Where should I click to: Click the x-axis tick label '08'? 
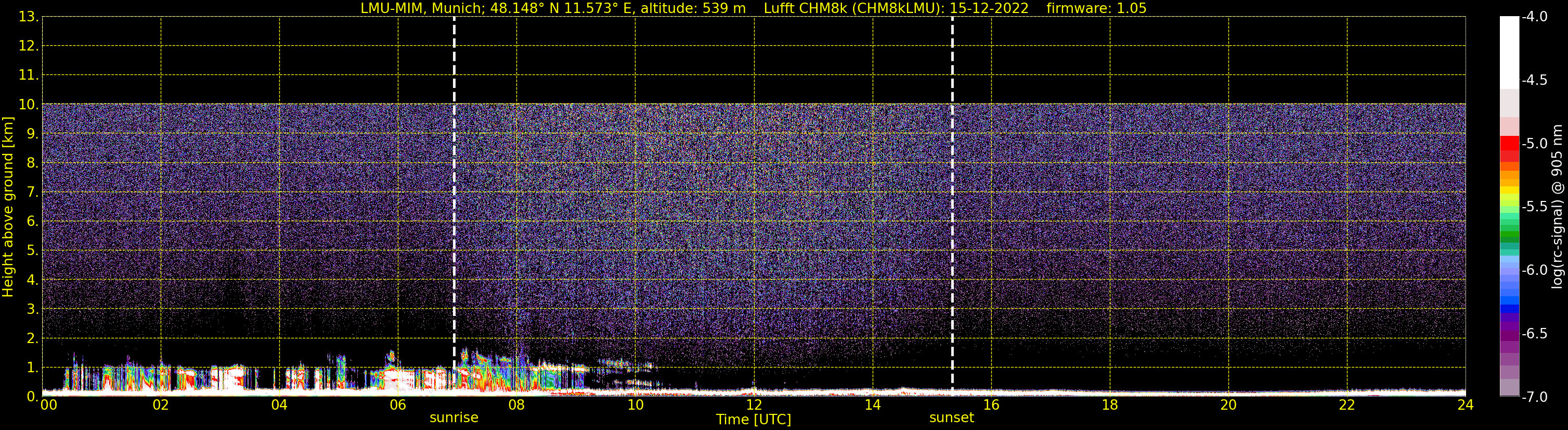(x=517, y=405)
